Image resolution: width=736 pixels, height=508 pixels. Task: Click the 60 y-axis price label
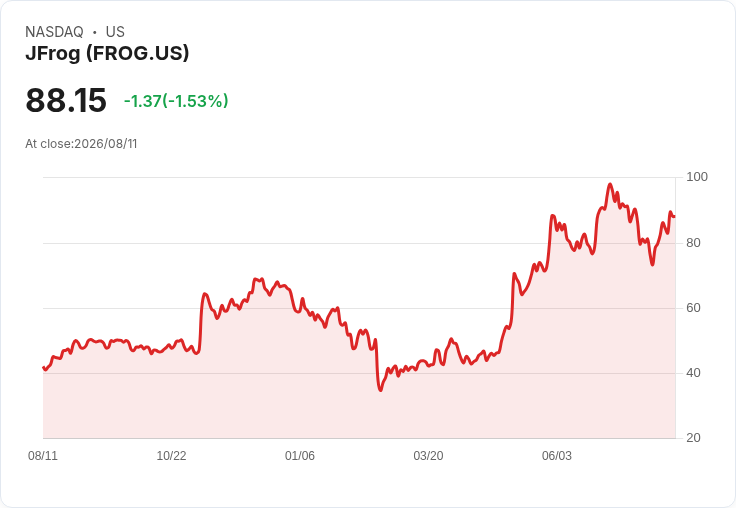click(x=693, y=308)
